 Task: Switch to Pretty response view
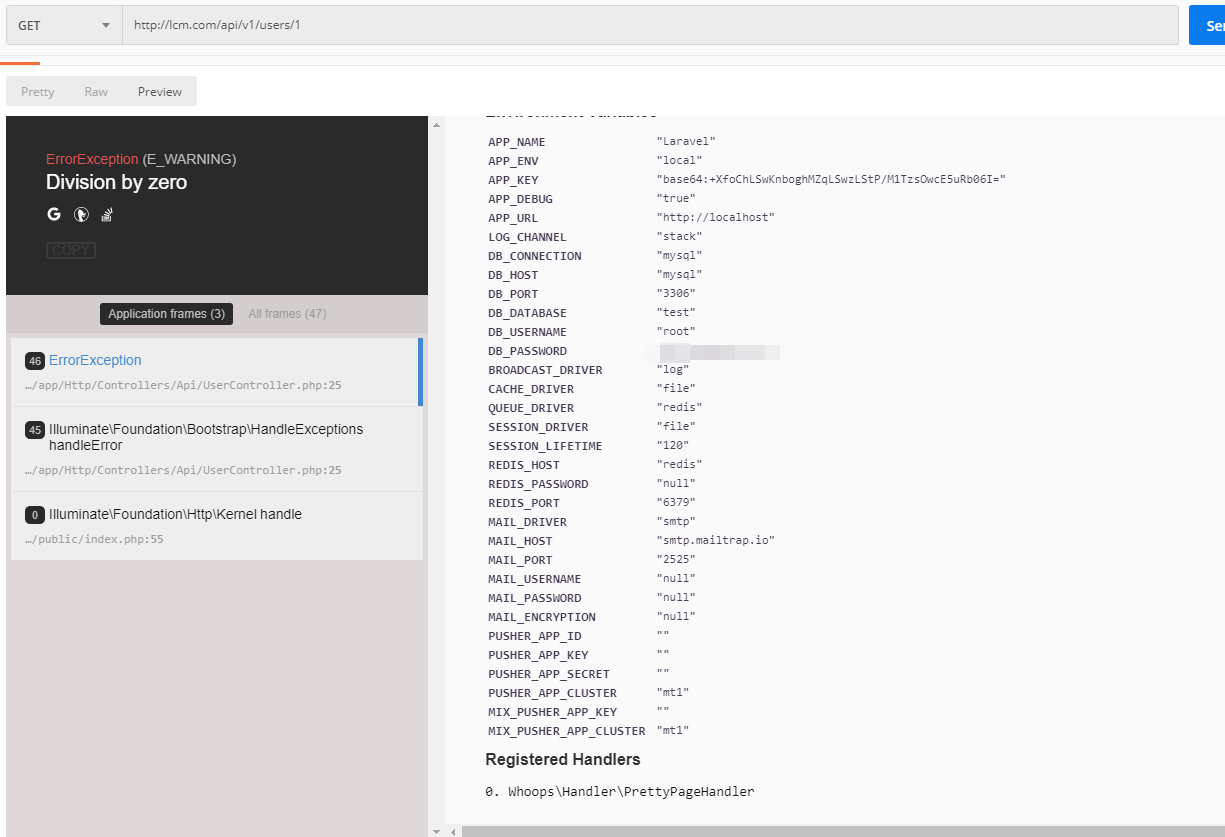(38, 92)
